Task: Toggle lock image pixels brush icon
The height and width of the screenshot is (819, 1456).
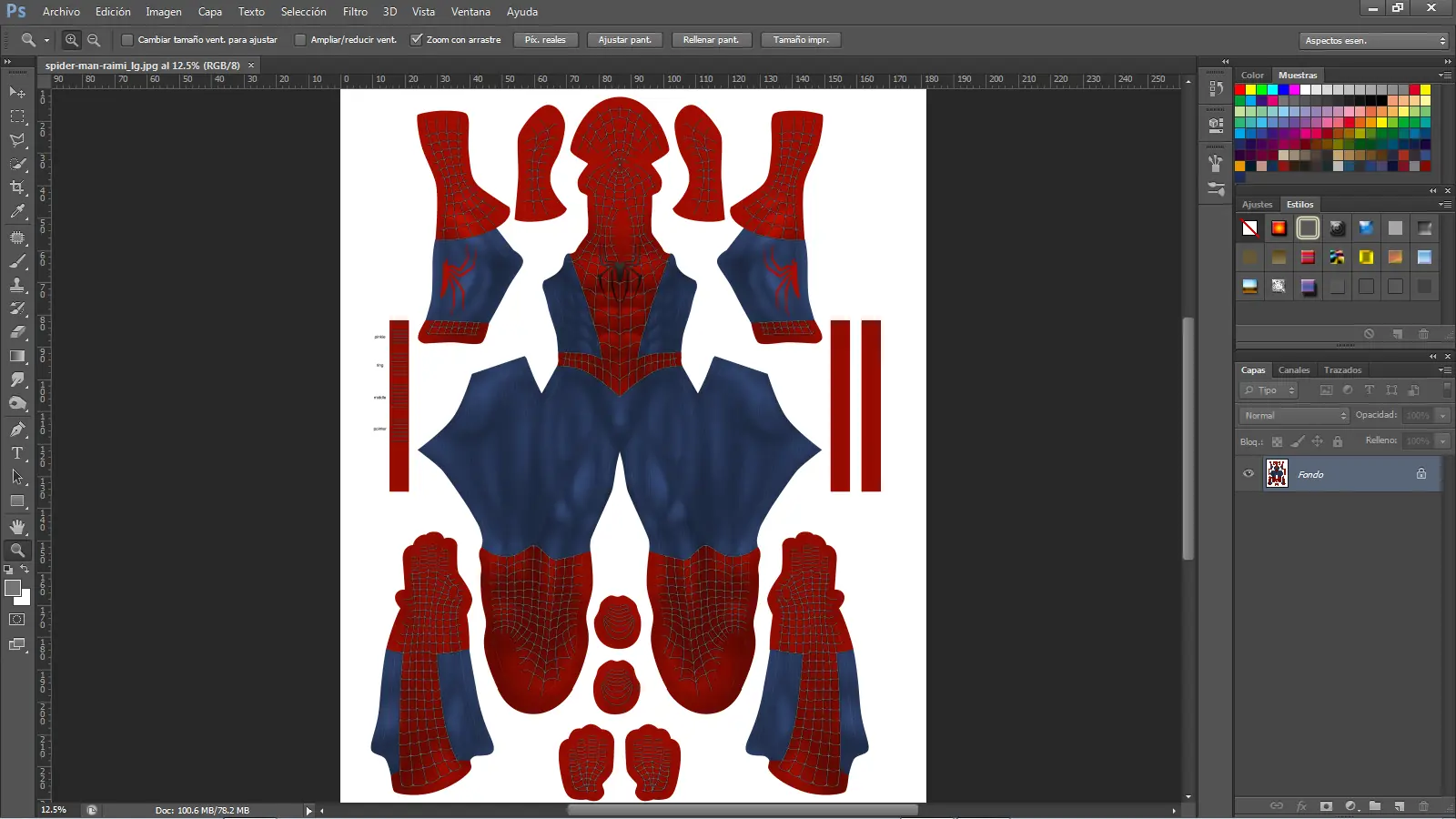Action: point(1298,441)
